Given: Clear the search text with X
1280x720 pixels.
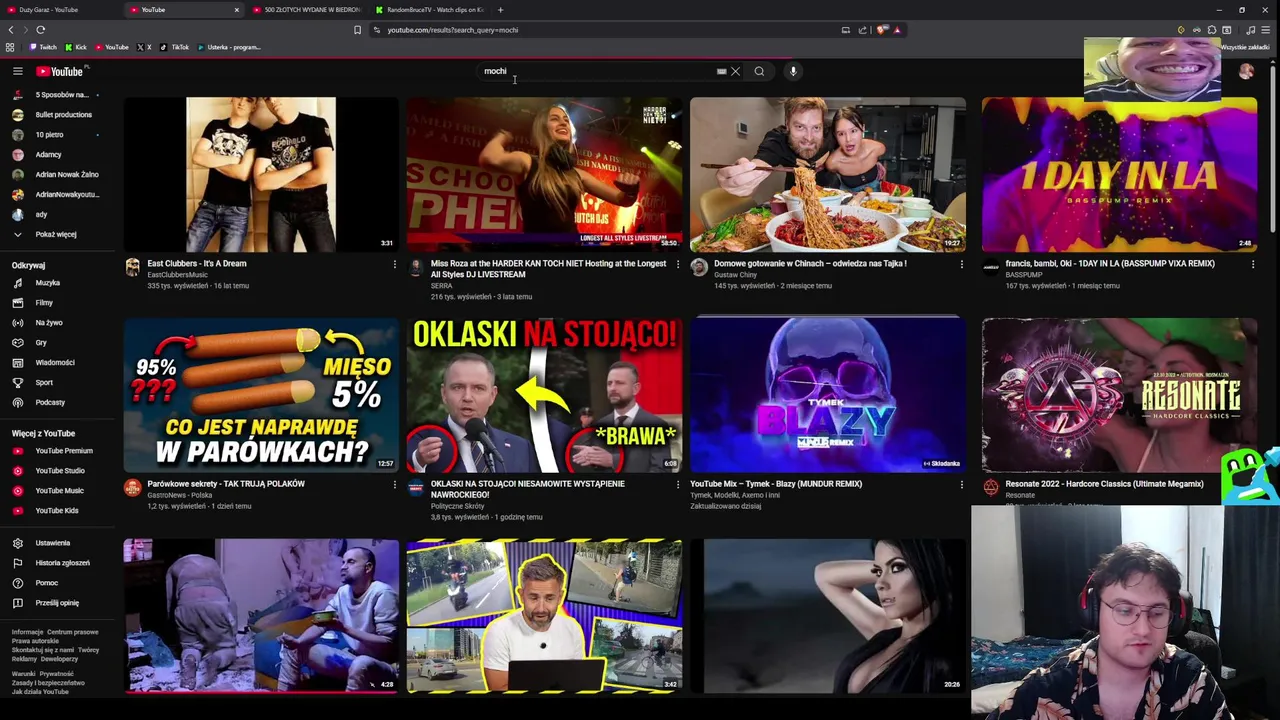Looking at the screenshot, I should click(735, 71).
